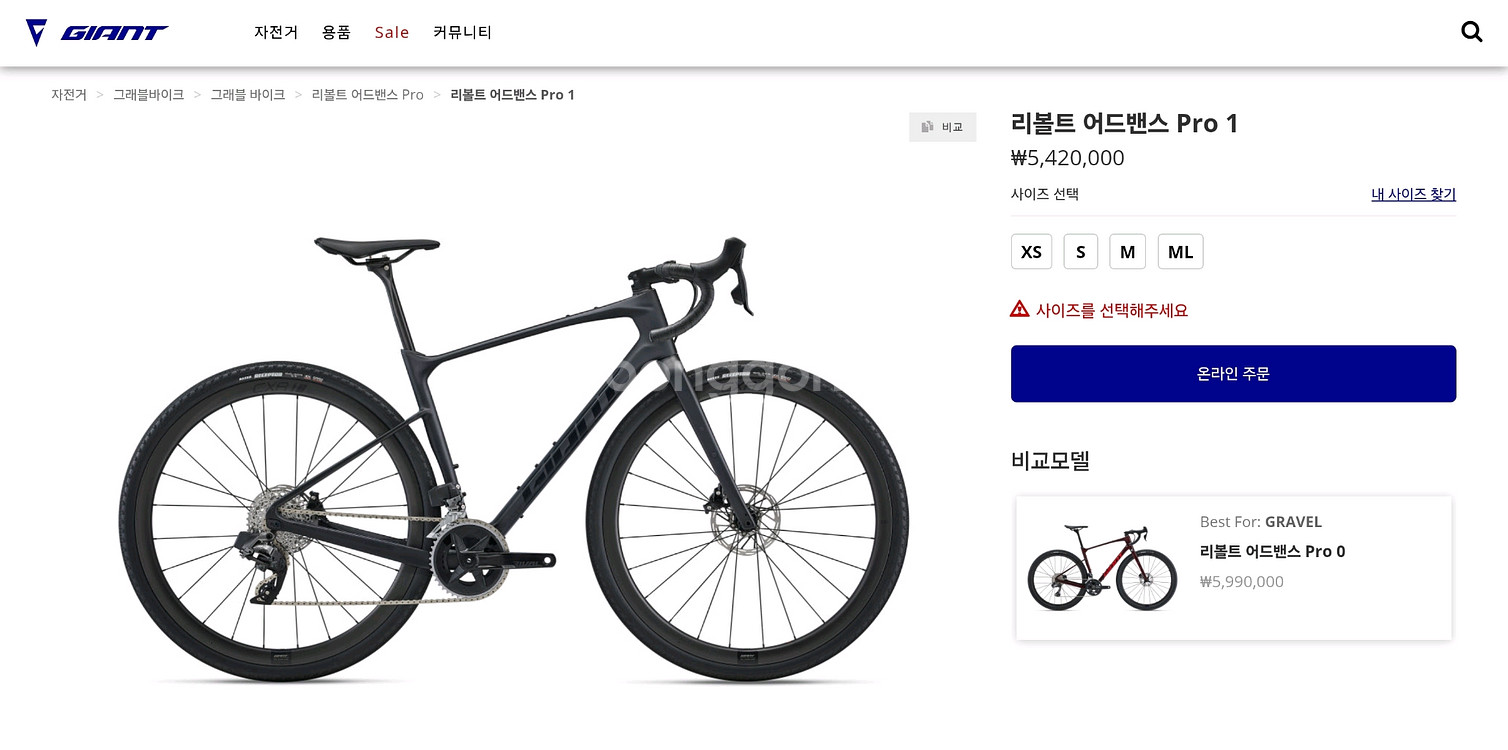The height and width of the screenshot is (750, 1508).
Task: Select size XS
Action: tap(1031, 252)
